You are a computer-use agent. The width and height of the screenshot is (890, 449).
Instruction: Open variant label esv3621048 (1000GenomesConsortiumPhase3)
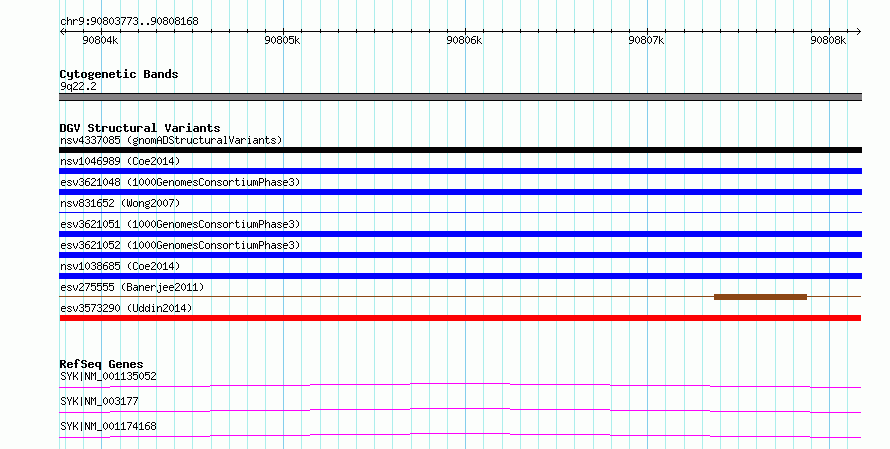click(x=180, y=182)
